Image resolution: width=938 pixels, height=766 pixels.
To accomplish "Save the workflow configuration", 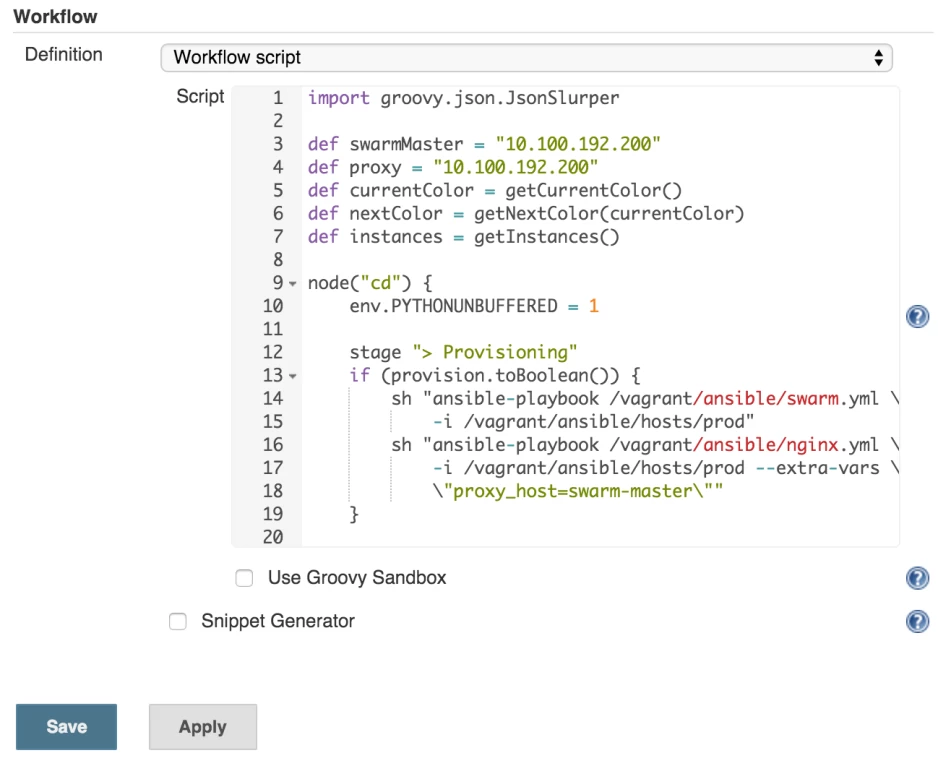I will click(66, 727).
